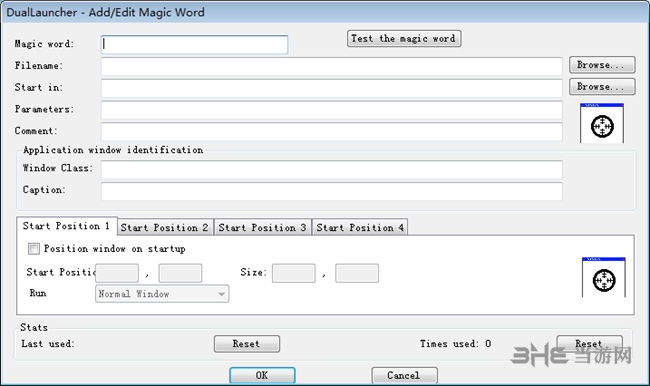Reset the Last used stat
This screenshot has width=650, height=386.
pyautogui.click(x=247, y=344)
